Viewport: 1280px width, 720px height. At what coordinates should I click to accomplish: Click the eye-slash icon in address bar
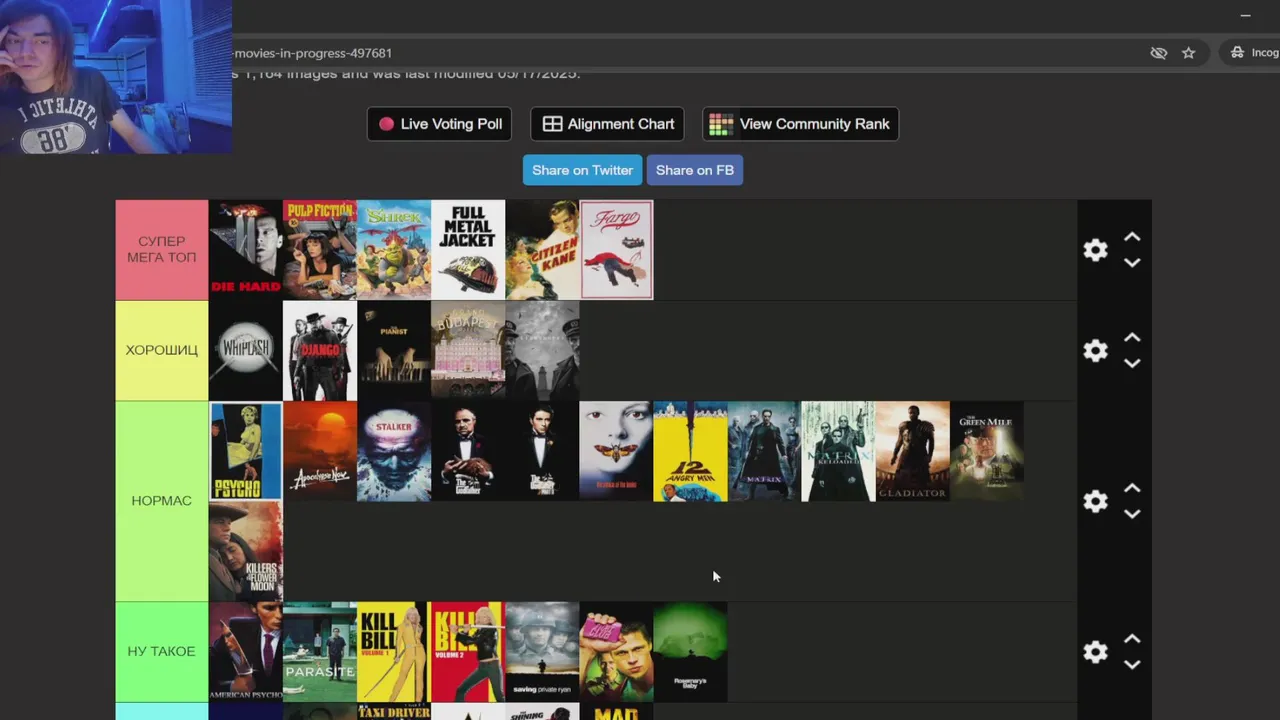click(1158, 53)
